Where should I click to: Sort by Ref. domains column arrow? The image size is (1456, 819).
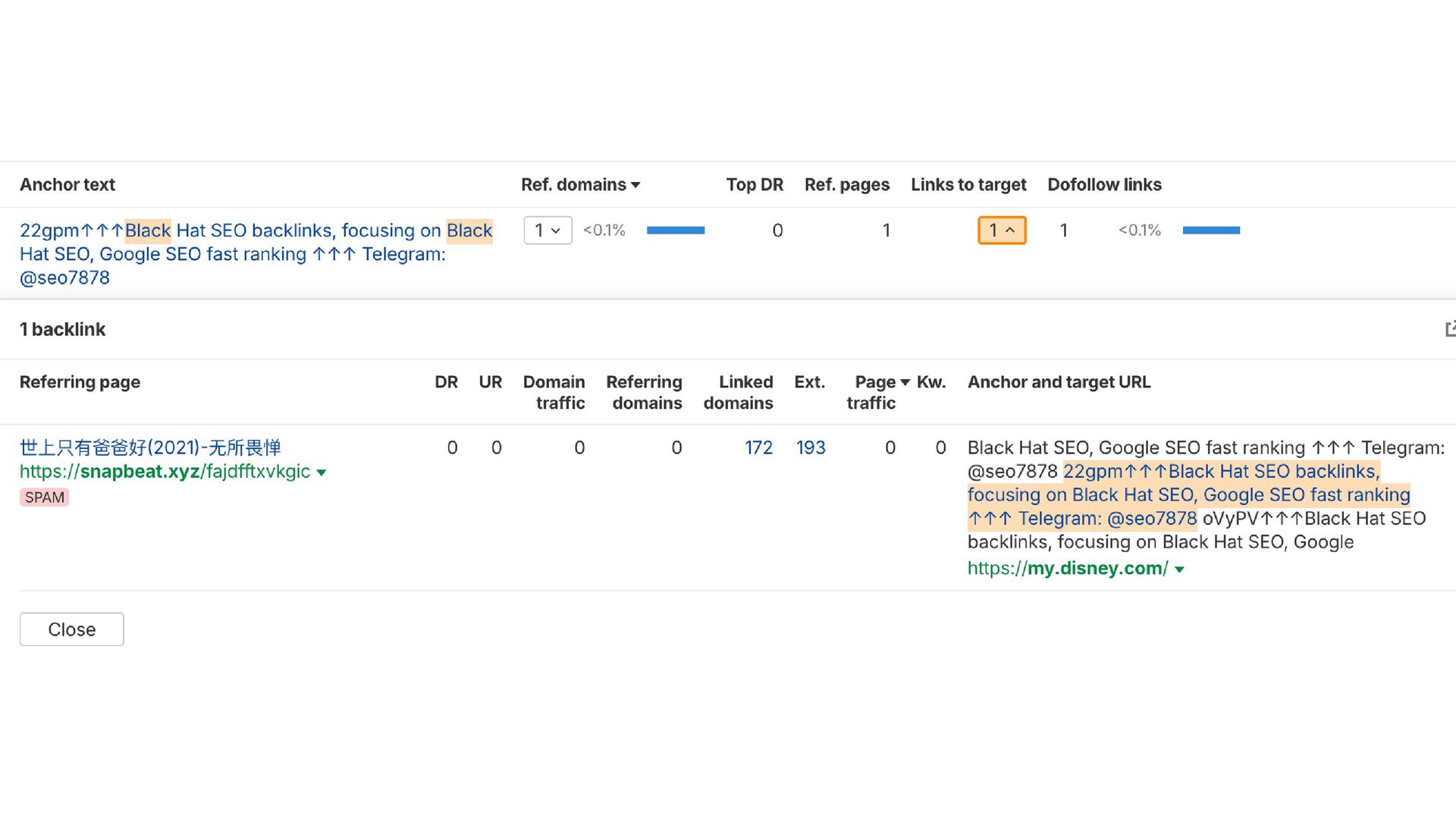(635, 185)
